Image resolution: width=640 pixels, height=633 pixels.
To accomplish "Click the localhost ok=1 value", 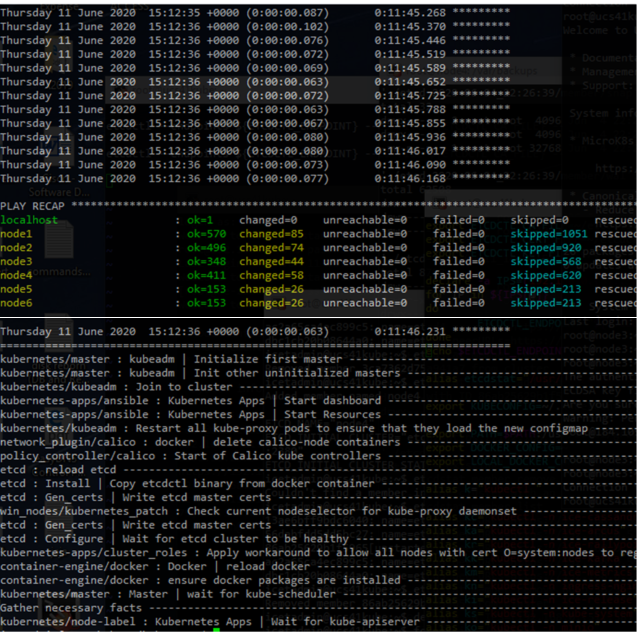I will (x=200, y=220).
